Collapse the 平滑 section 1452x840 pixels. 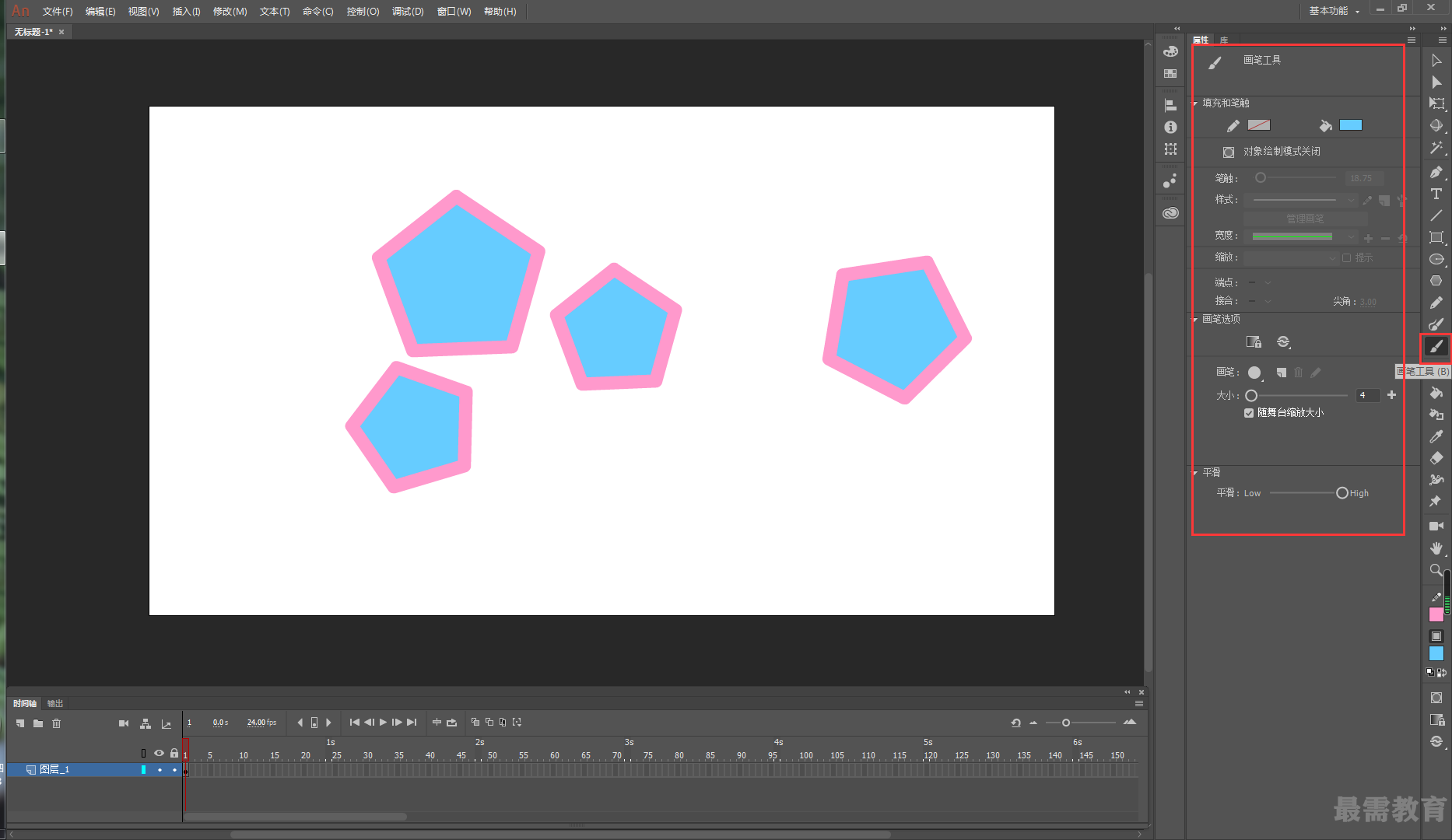click(1195, 473)
